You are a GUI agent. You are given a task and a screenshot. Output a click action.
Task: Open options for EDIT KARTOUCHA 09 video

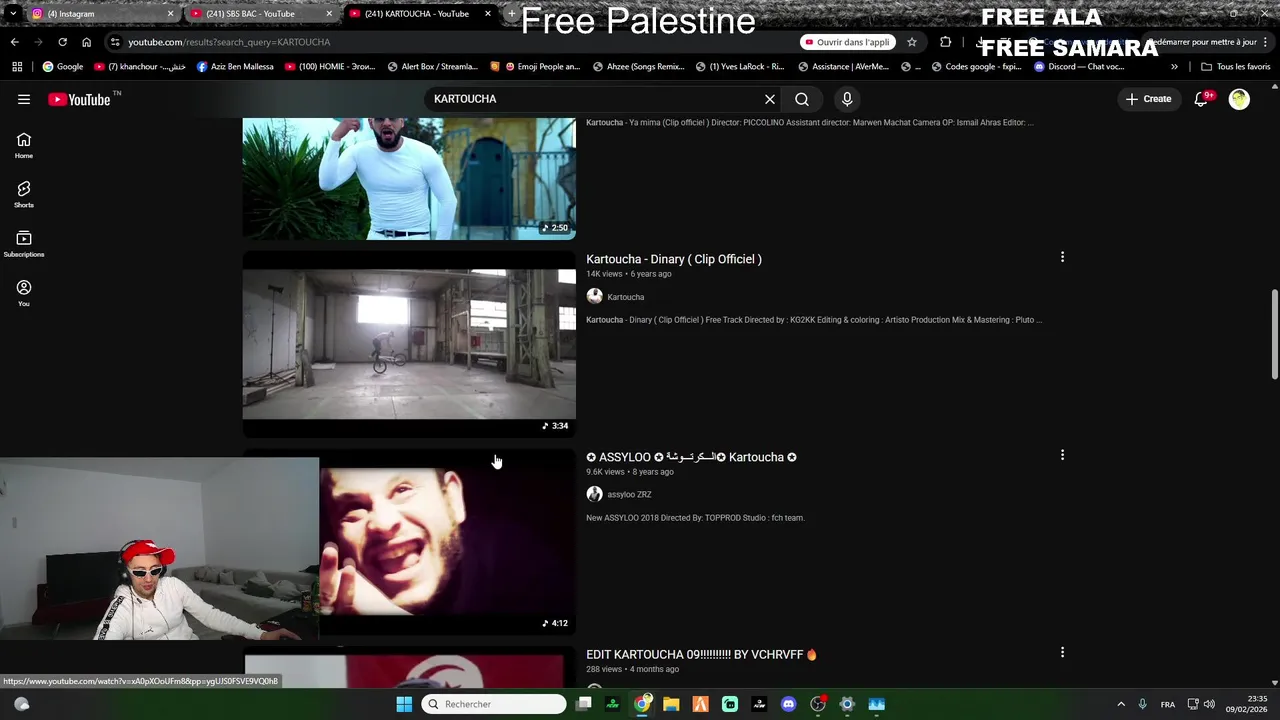coord(1062,652)
